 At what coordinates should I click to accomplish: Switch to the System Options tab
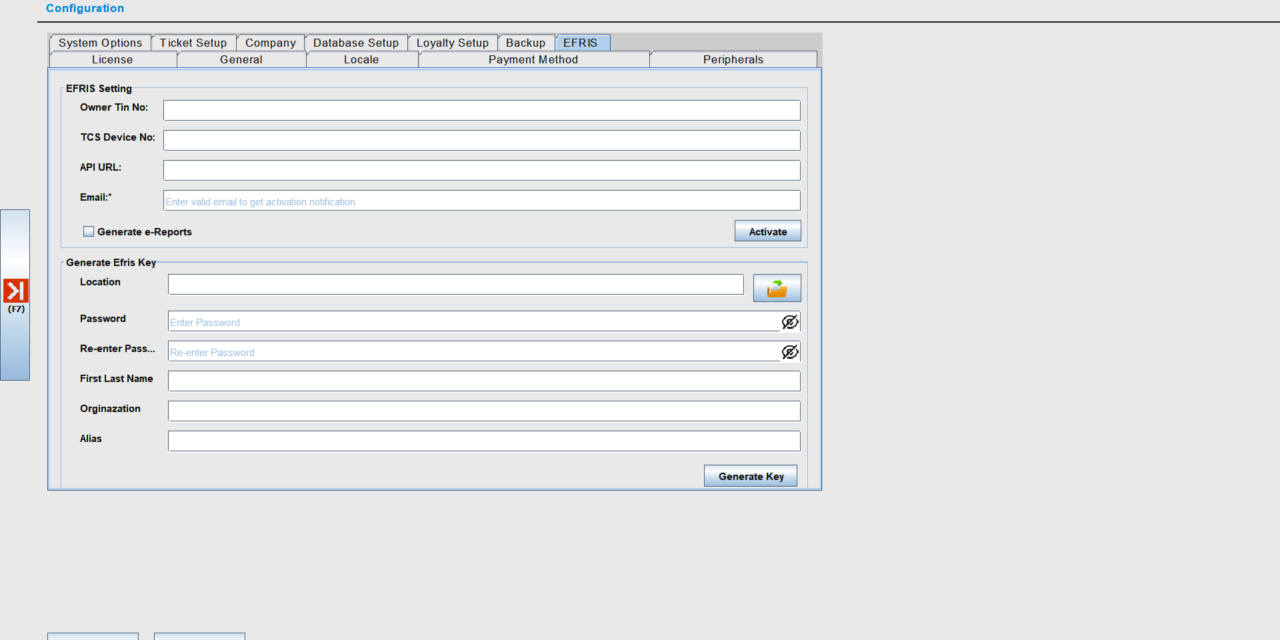(x=100, y=43)
